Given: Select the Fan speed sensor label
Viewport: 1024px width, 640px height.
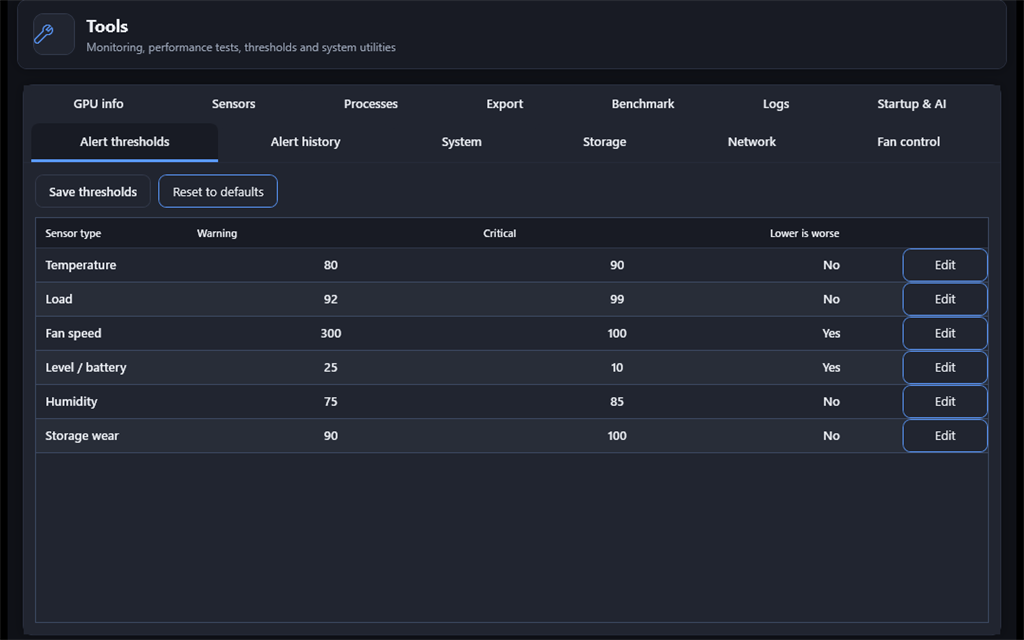Looking at the screenshot, I should coord(73,333).
